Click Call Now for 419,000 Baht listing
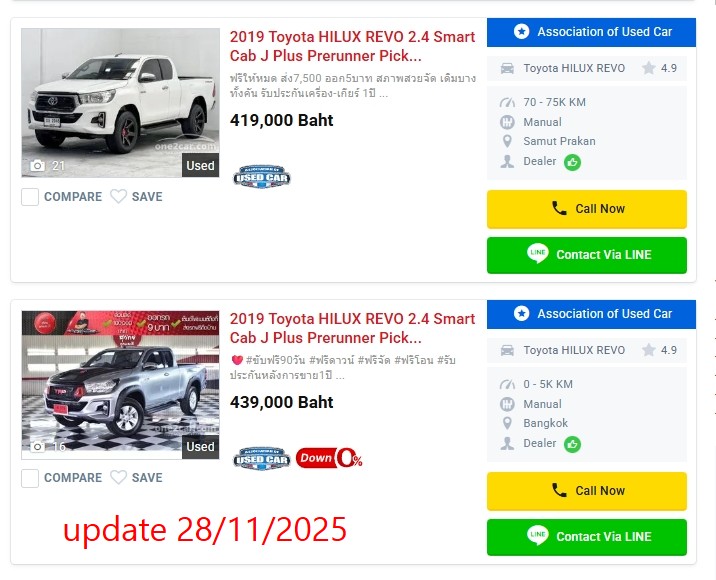 [x=587, y=209]
